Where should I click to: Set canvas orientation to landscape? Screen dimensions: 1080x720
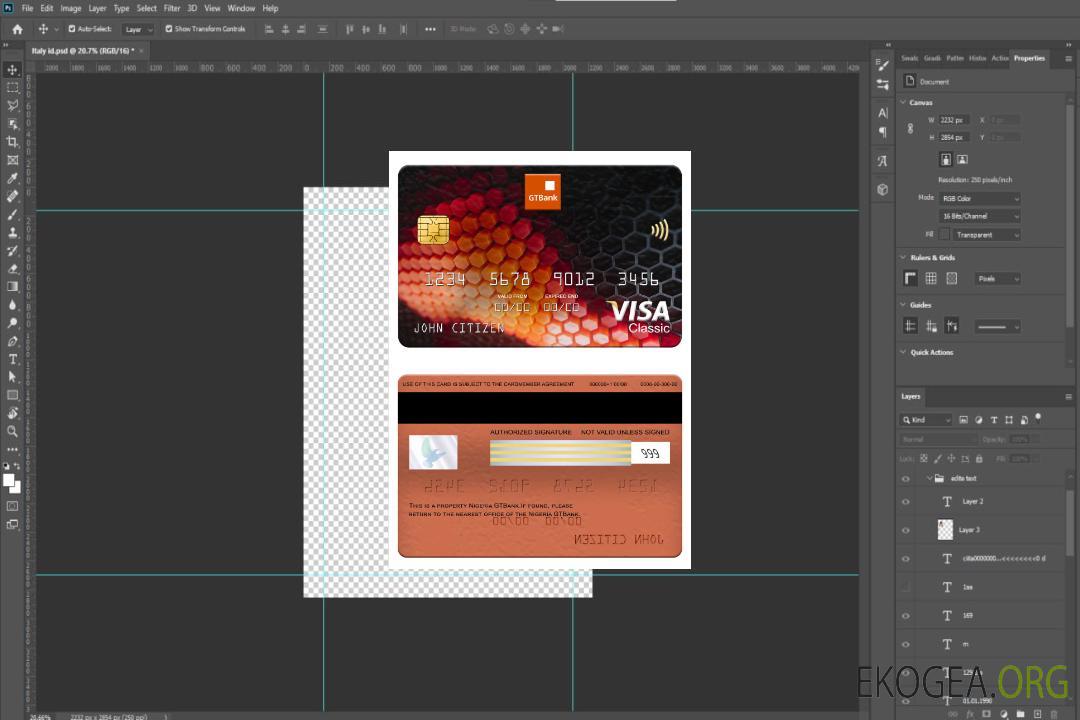pos(962,160)
